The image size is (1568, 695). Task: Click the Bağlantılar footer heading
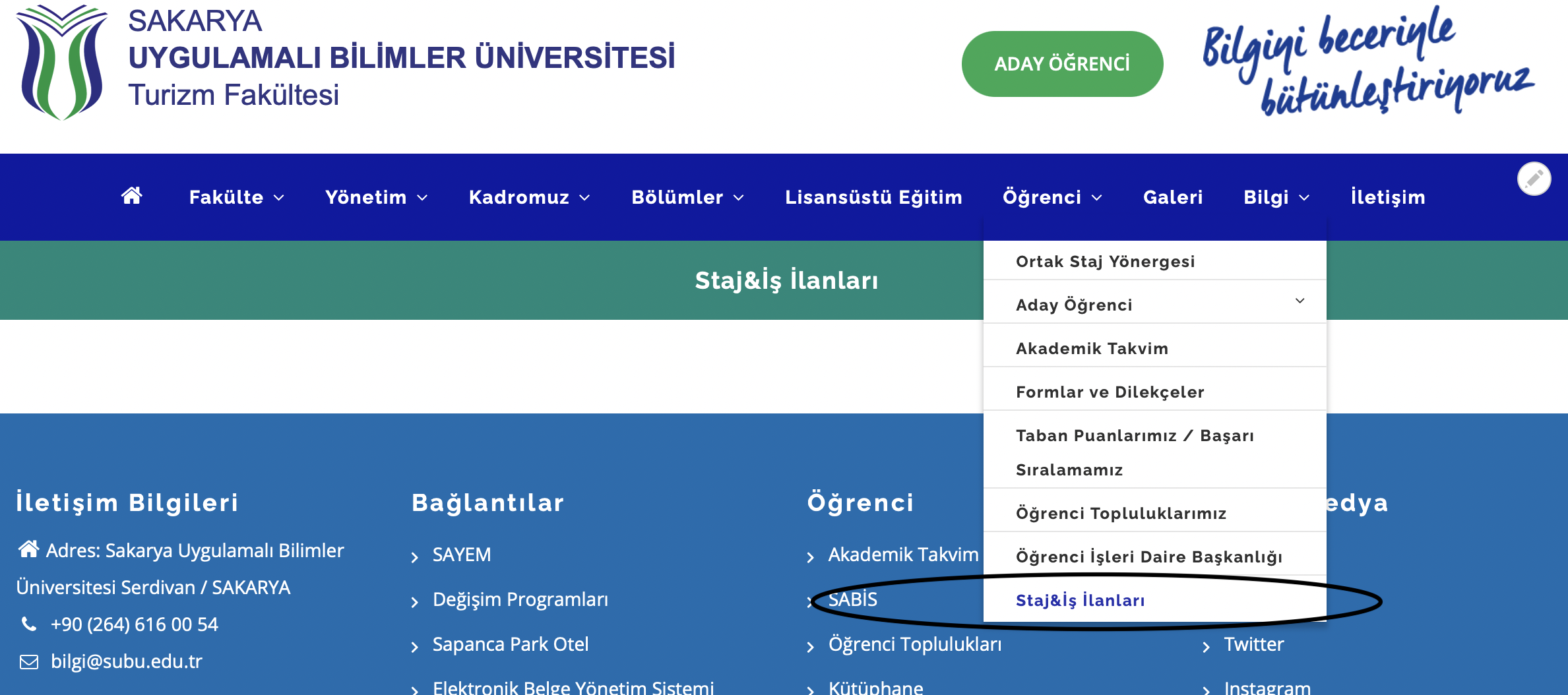click(488, 502)
